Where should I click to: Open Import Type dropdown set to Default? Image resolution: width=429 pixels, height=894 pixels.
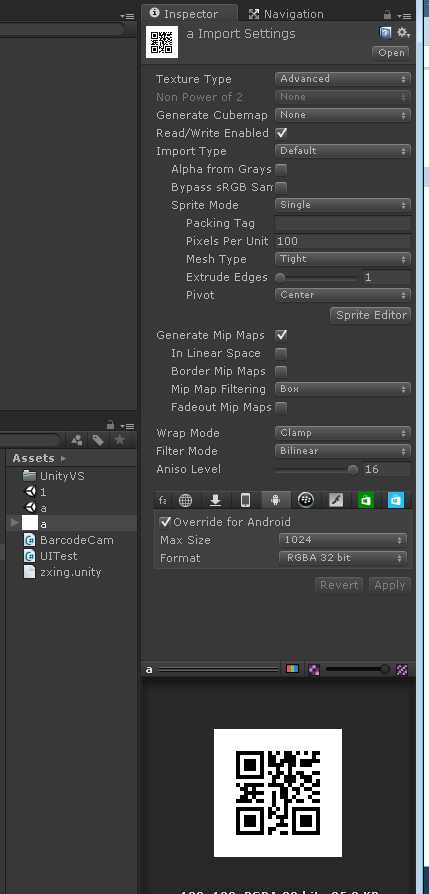coord(343,151)
